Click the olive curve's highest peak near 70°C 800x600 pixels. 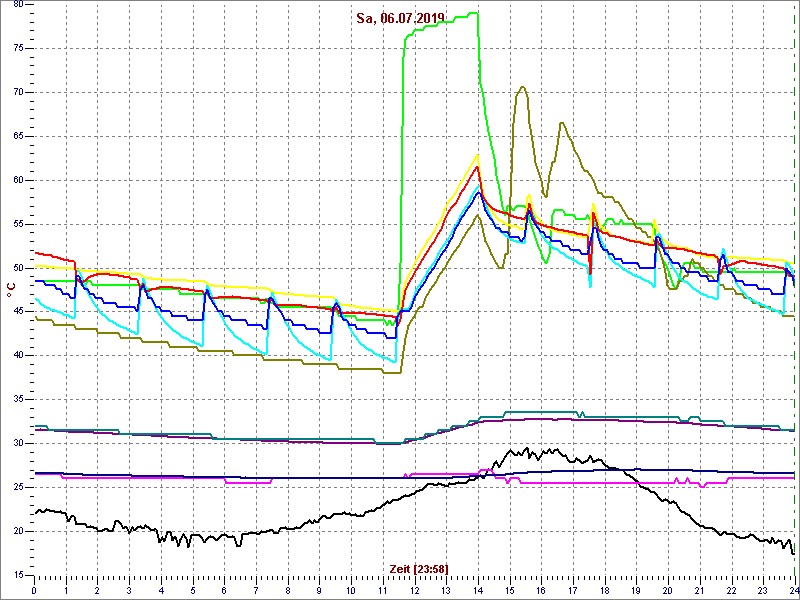point(522,88)
